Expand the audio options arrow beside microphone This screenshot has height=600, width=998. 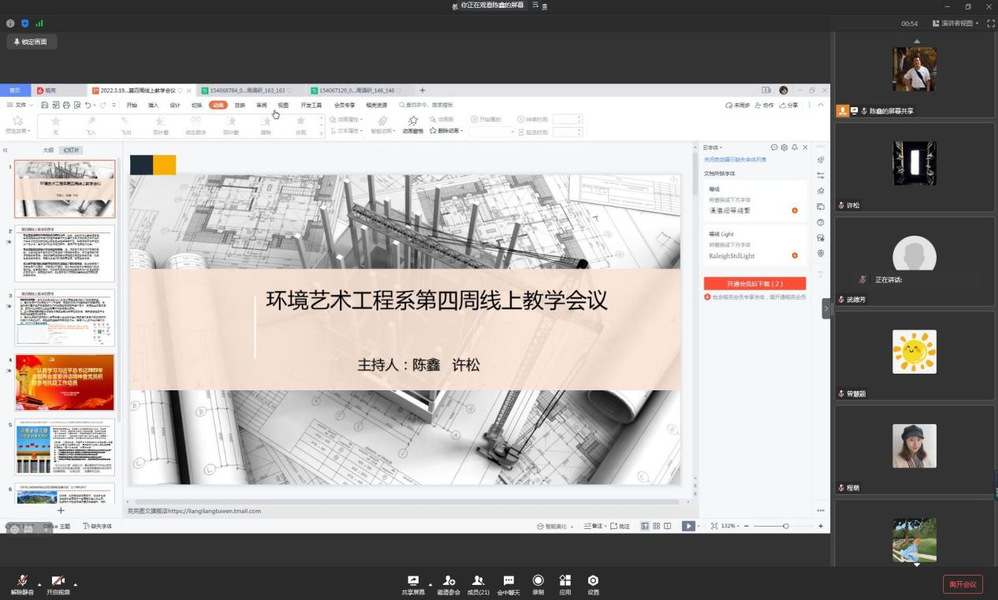pos(39,582)
